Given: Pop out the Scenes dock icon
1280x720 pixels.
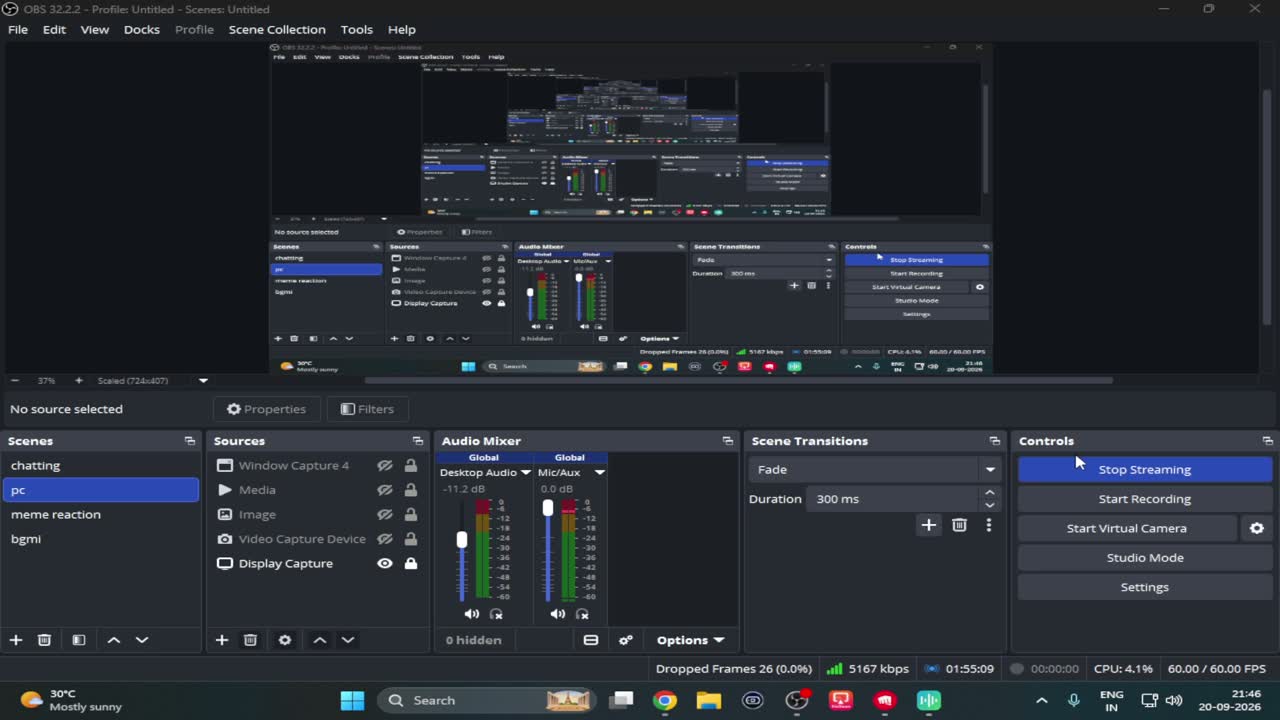Looking at the screenshot, I should [190, 441].
